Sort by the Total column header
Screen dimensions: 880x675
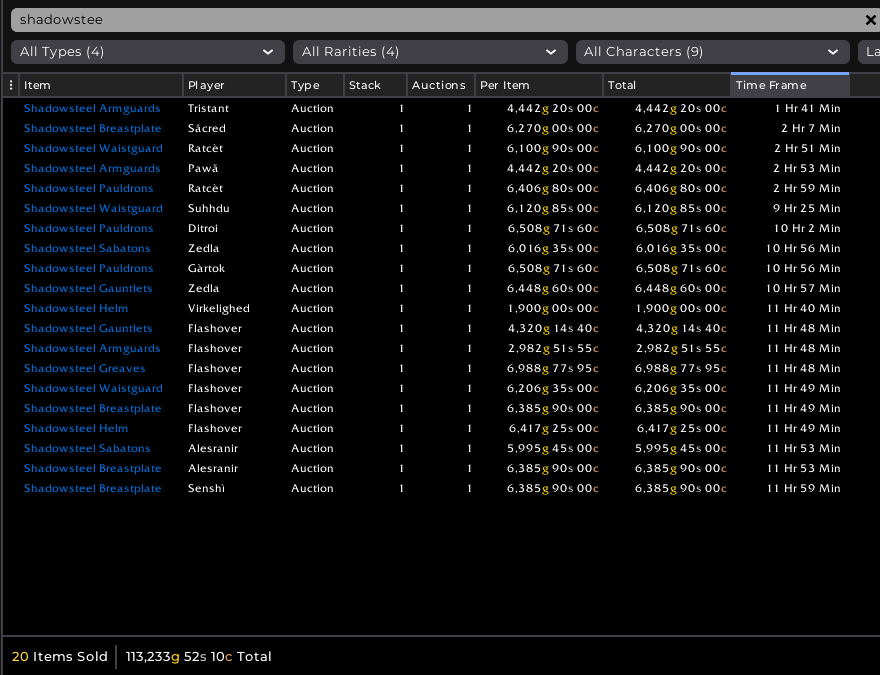(x=666, y=85)
